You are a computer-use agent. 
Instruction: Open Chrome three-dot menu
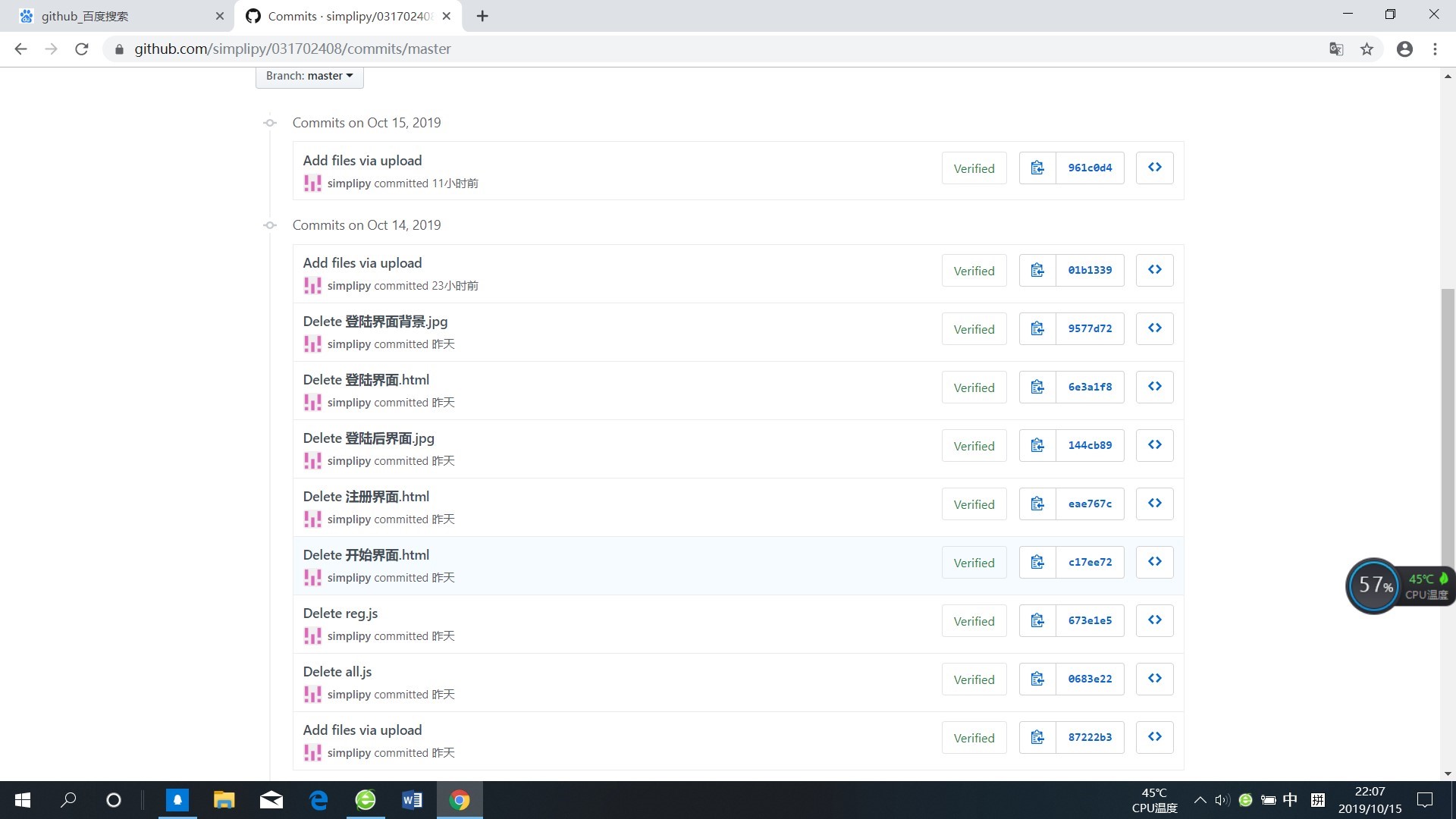point(1435,49)
